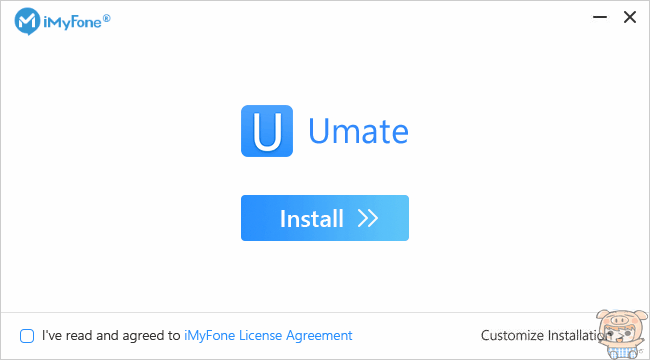The image size is (650, 360).
Task: Open the iMyFone License Agreement link
Action: [268, 336]
